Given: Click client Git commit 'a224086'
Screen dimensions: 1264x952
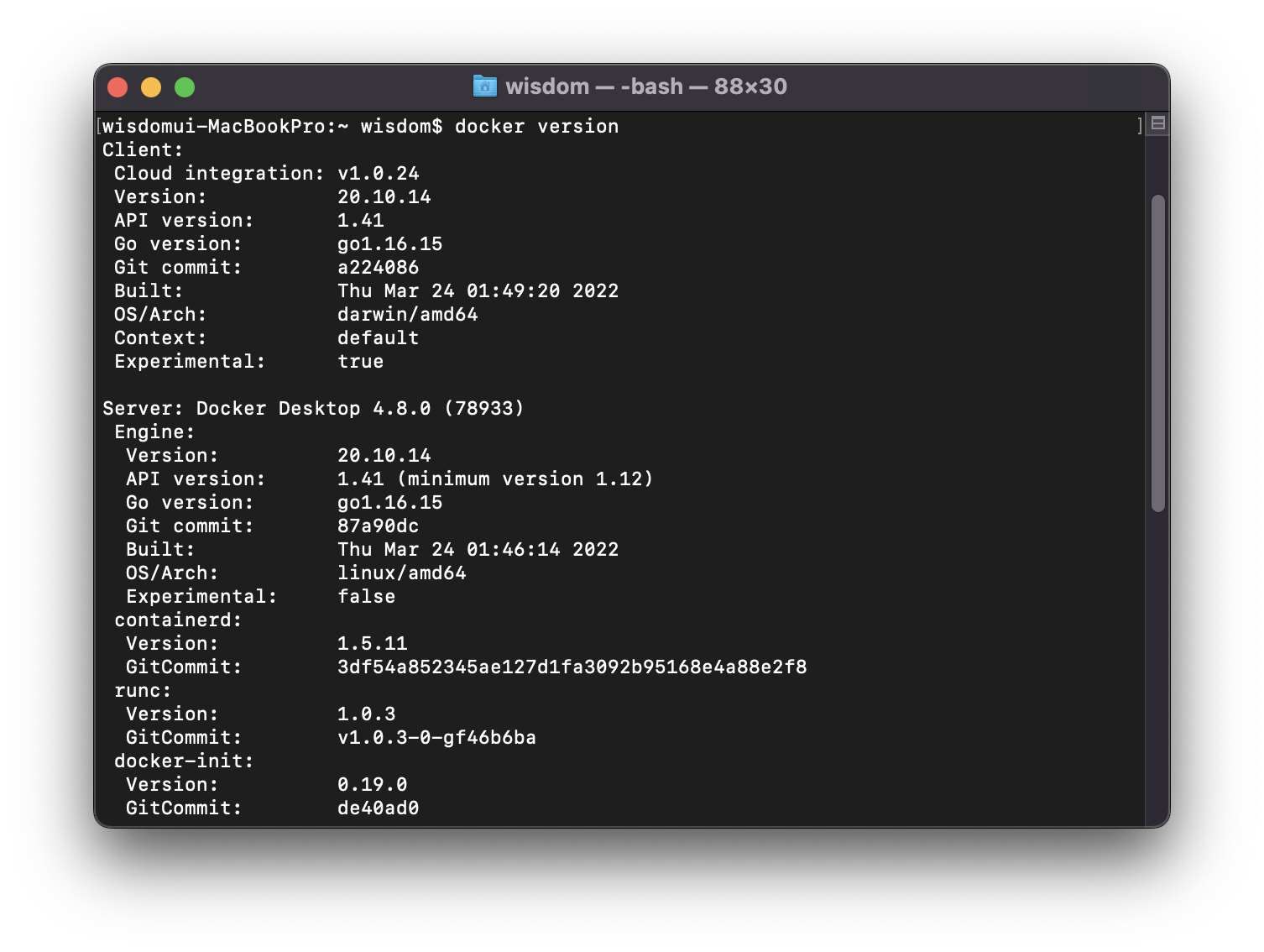Looking at the screenshot, I should click(379, 268).
